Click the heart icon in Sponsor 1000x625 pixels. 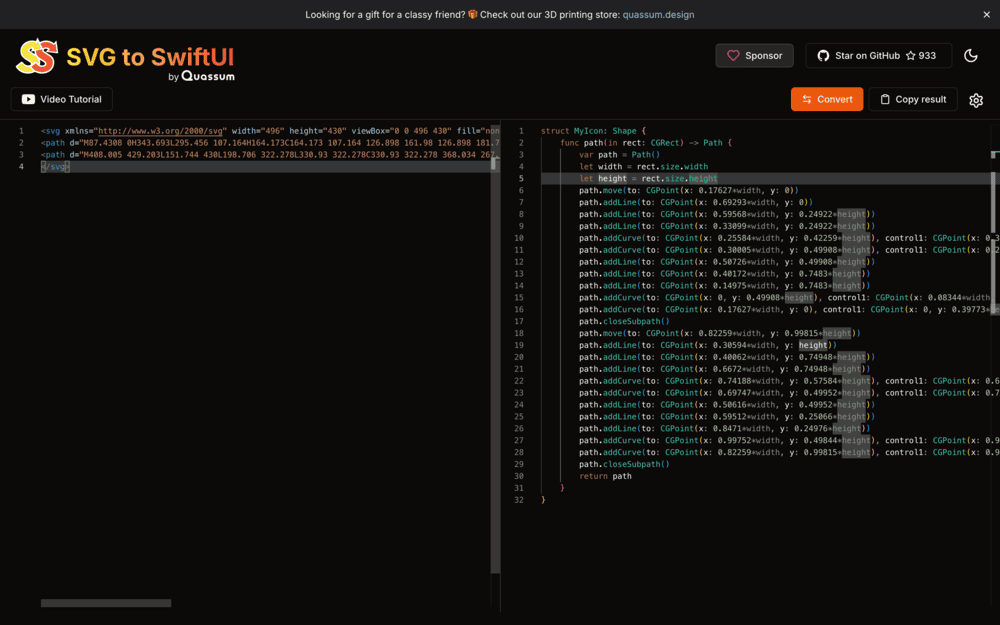tap(733, 55)
